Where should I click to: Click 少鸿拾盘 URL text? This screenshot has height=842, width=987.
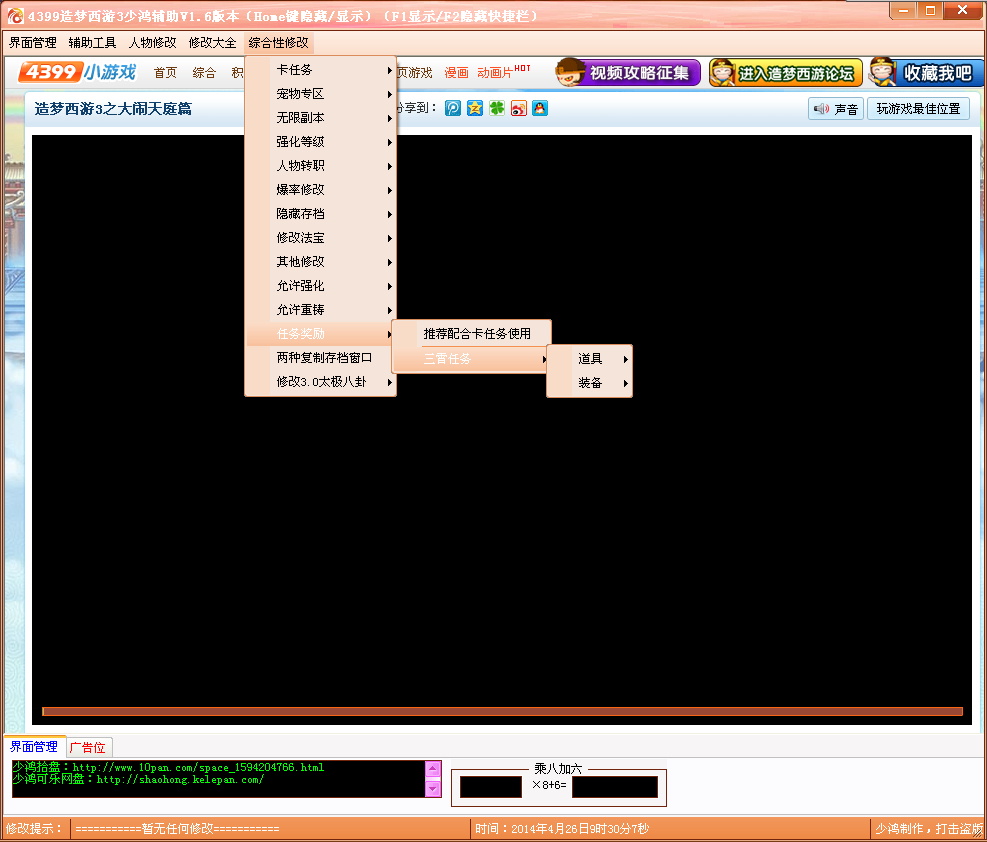coord(168,767)
